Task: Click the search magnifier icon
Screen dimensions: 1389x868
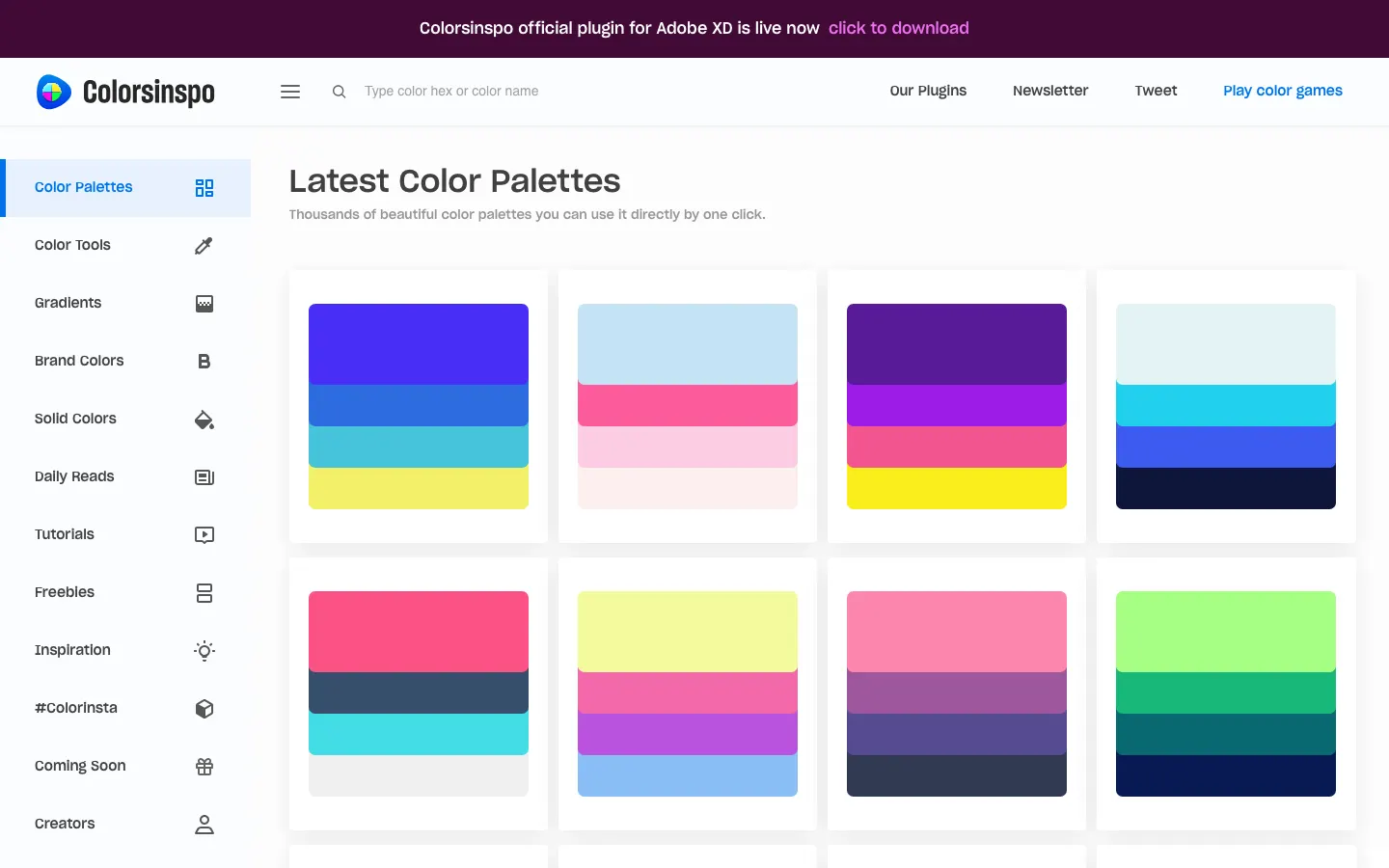Action: [x=339, y=92]
